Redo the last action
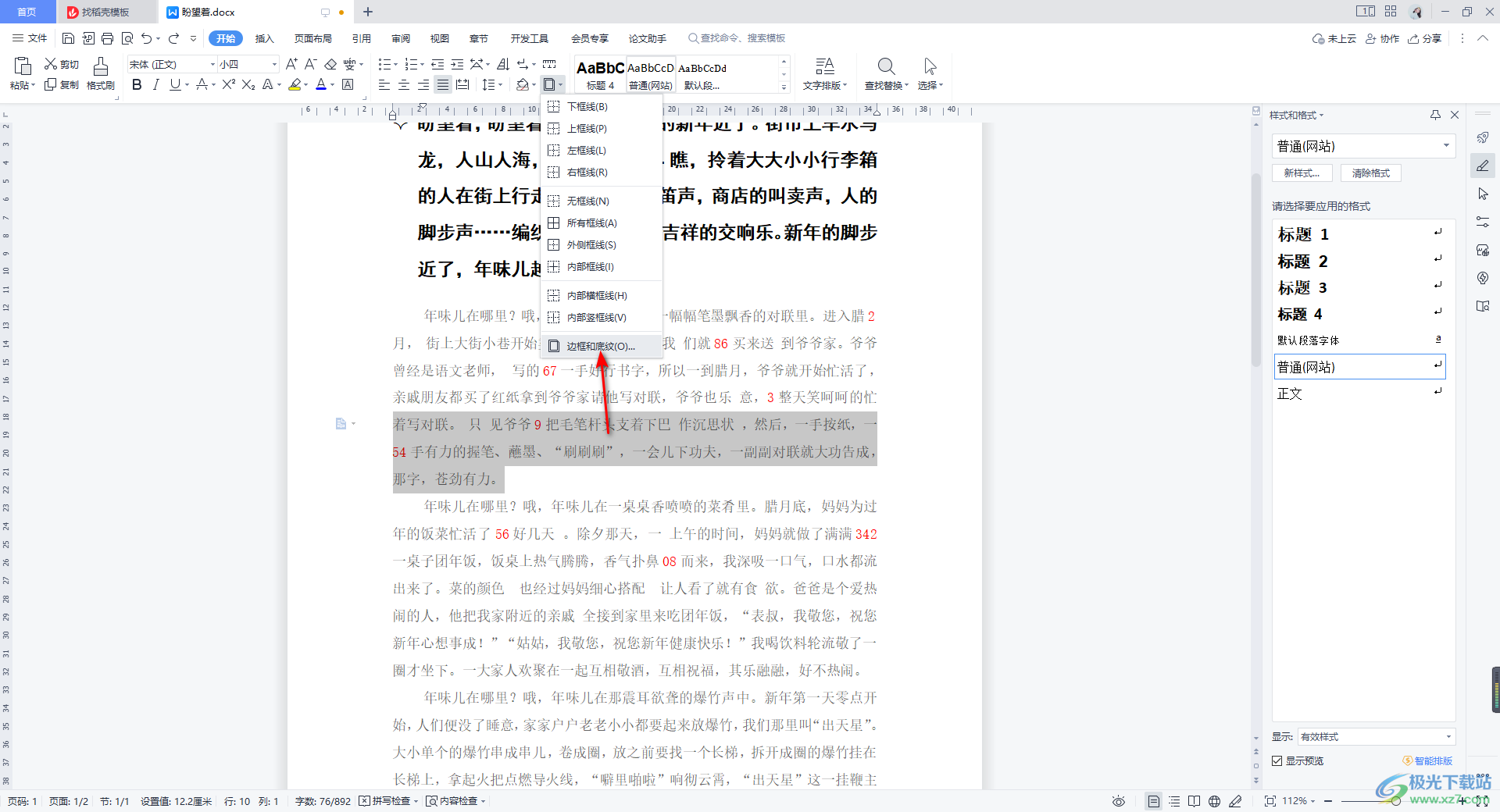1500x812 pixels. click(173, 38)
